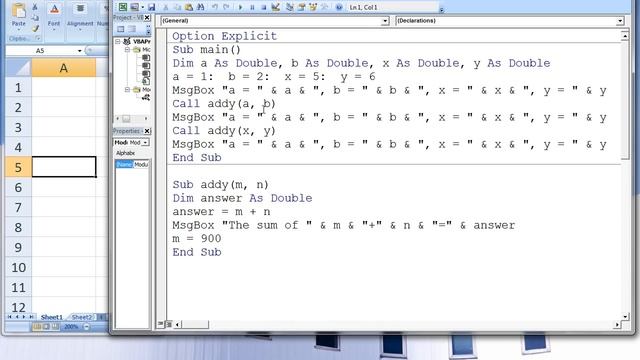Click Full Module View button at bottom
This screenshot has width=640, height=360.
tap(169, 324)
